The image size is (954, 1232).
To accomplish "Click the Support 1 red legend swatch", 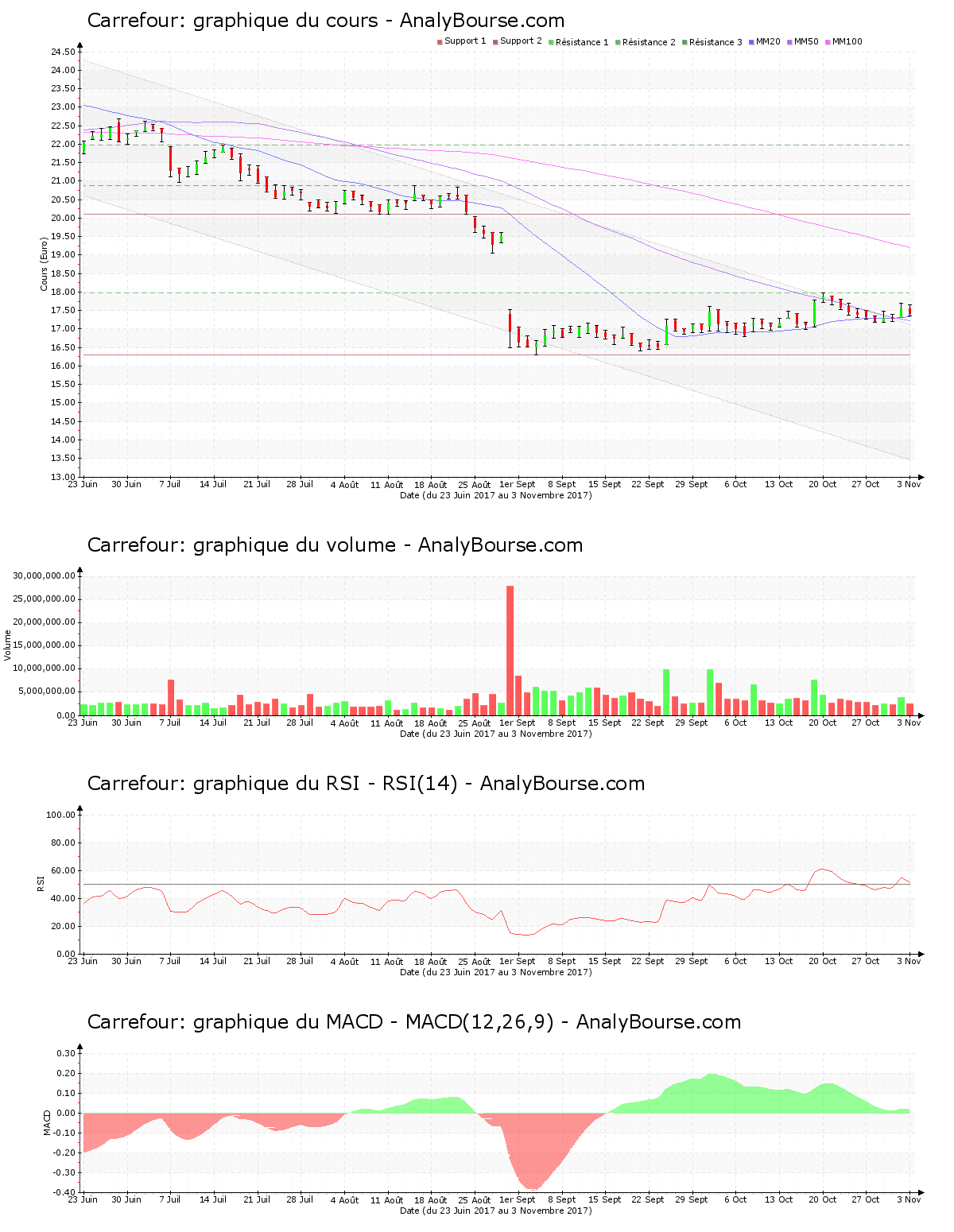I will (440, 42).
